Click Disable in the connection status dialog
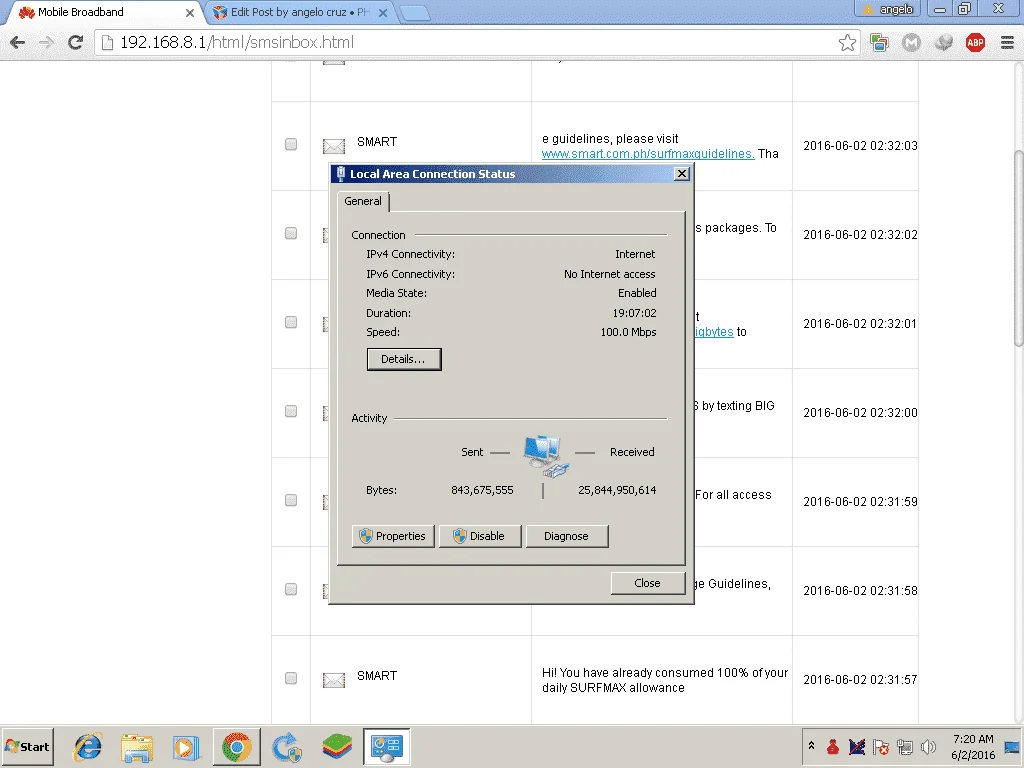The height and width of the screenshot is (768, 1024). [x=480, y=536]
